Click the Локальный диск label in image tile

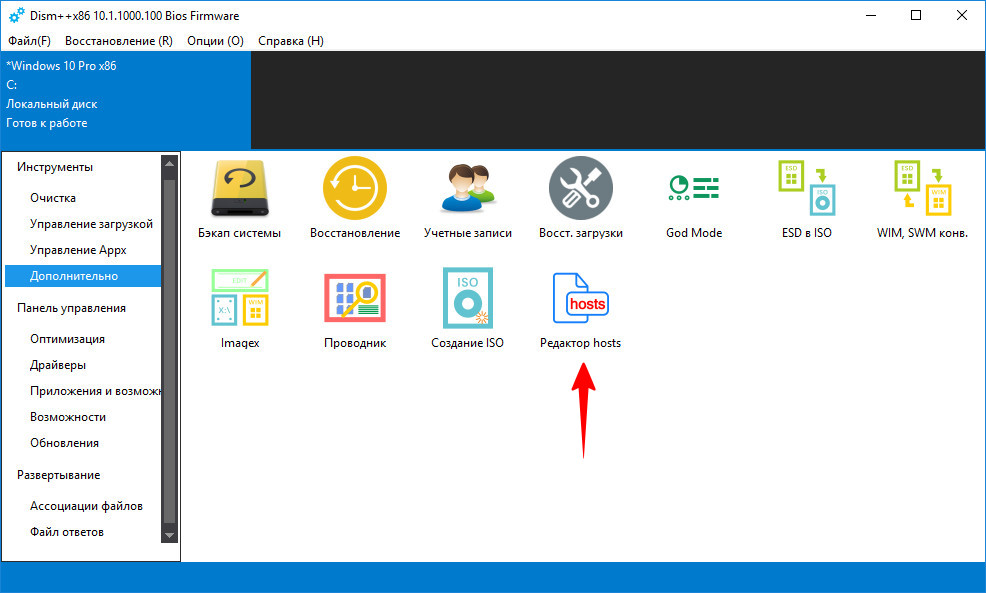[x=52, y=104]
